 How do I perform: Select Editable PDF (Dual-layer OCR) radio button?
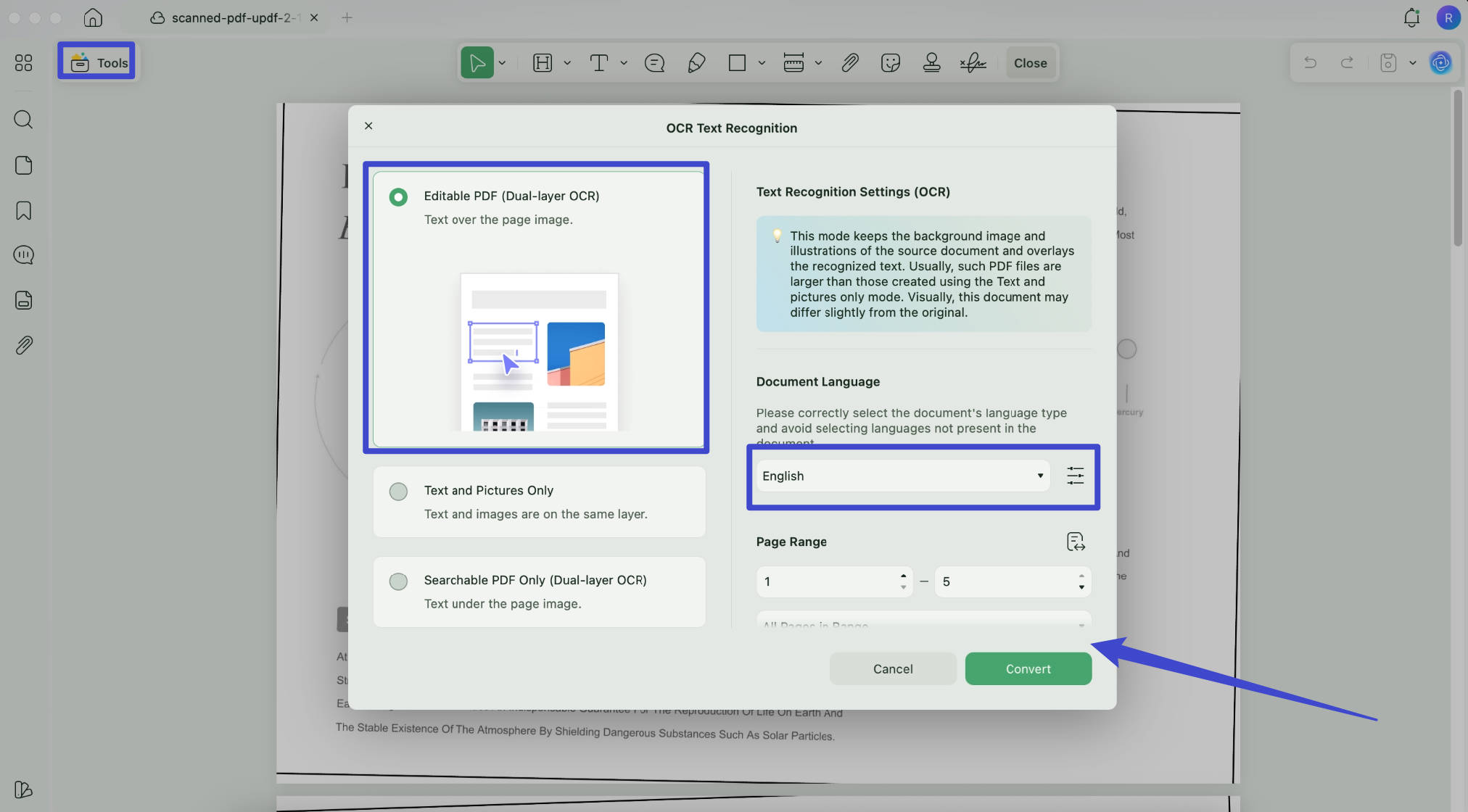click(x=398, y=196)
